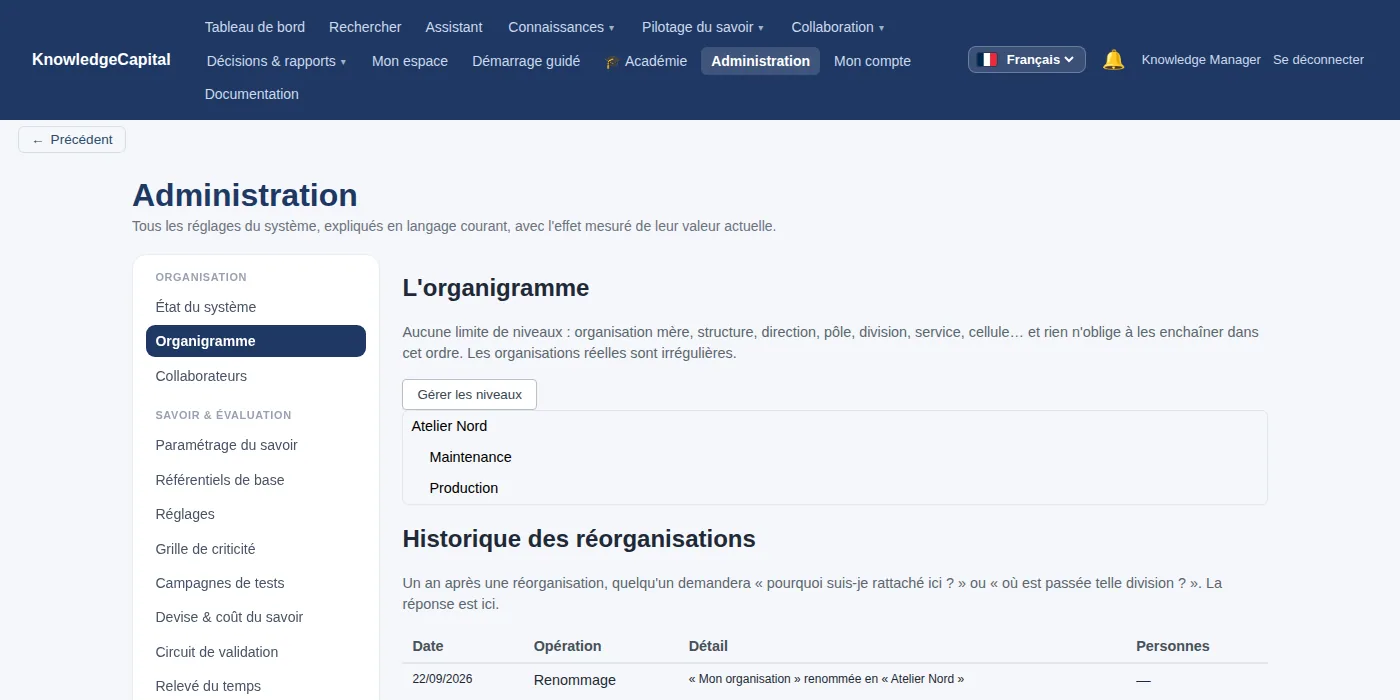This screenshot has height=700, width=1400.
Task: Open Collaborateurs in sidebar
Action: (x=256, y=376)
